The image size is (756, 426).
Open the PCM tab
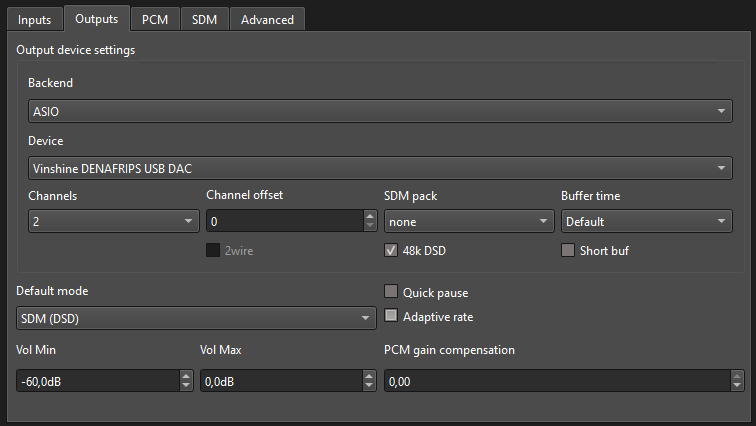(x=155, y=20)
